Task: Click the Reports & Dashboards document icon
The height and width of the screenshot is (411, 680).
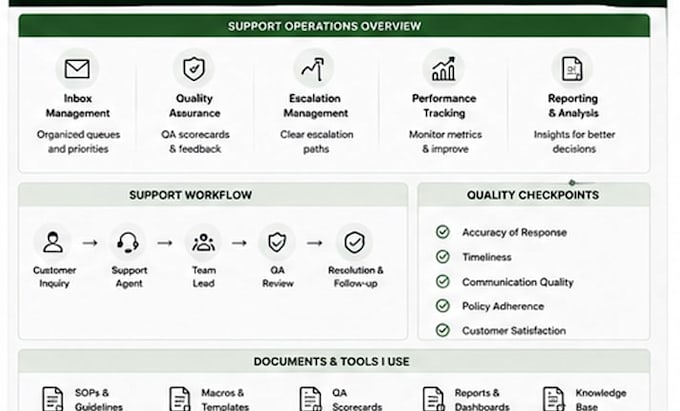Action: (x=434, y=399)
